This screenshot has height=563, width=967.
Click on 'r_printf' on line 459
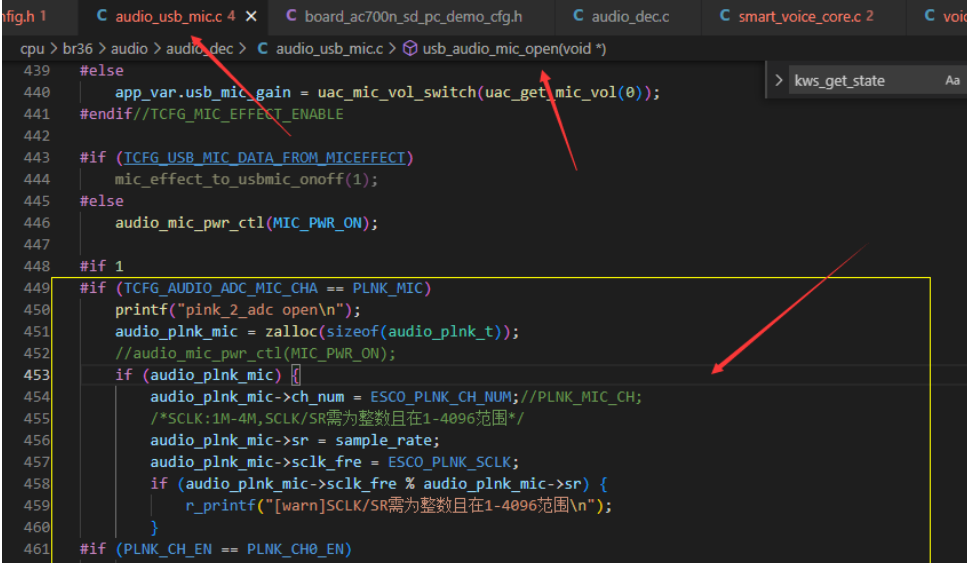(x=220, y=506)
